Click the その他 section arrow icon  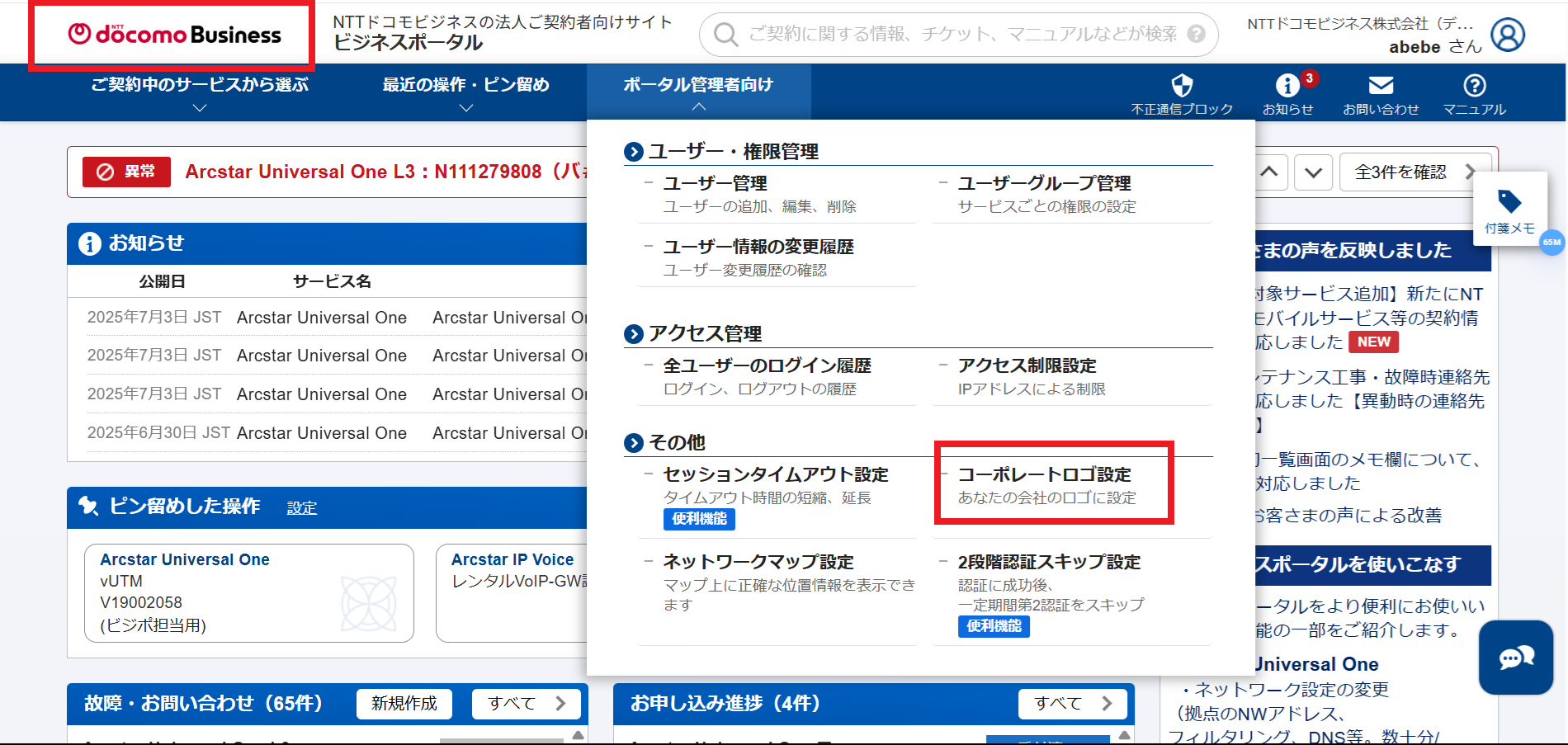634,443
